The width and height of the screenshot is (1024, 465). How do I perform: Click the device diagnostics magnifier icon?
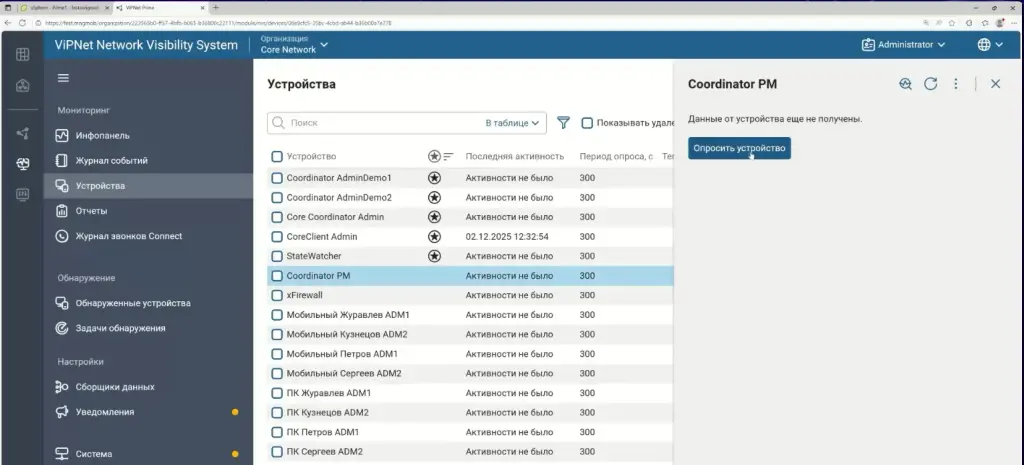905,84
